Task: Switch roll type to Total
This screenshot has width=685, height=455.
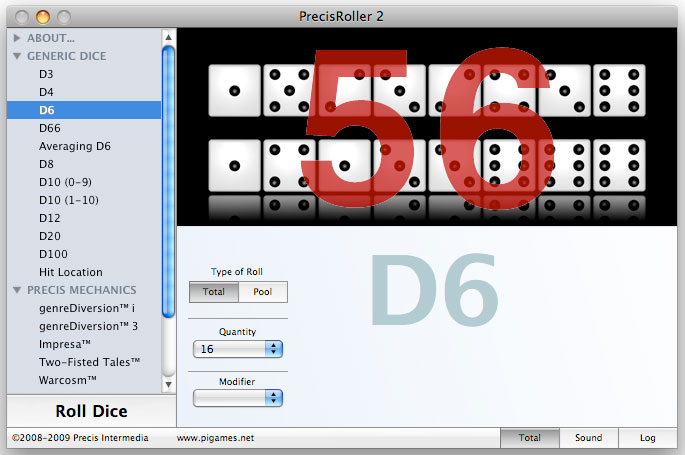Action: coord(214,292)
